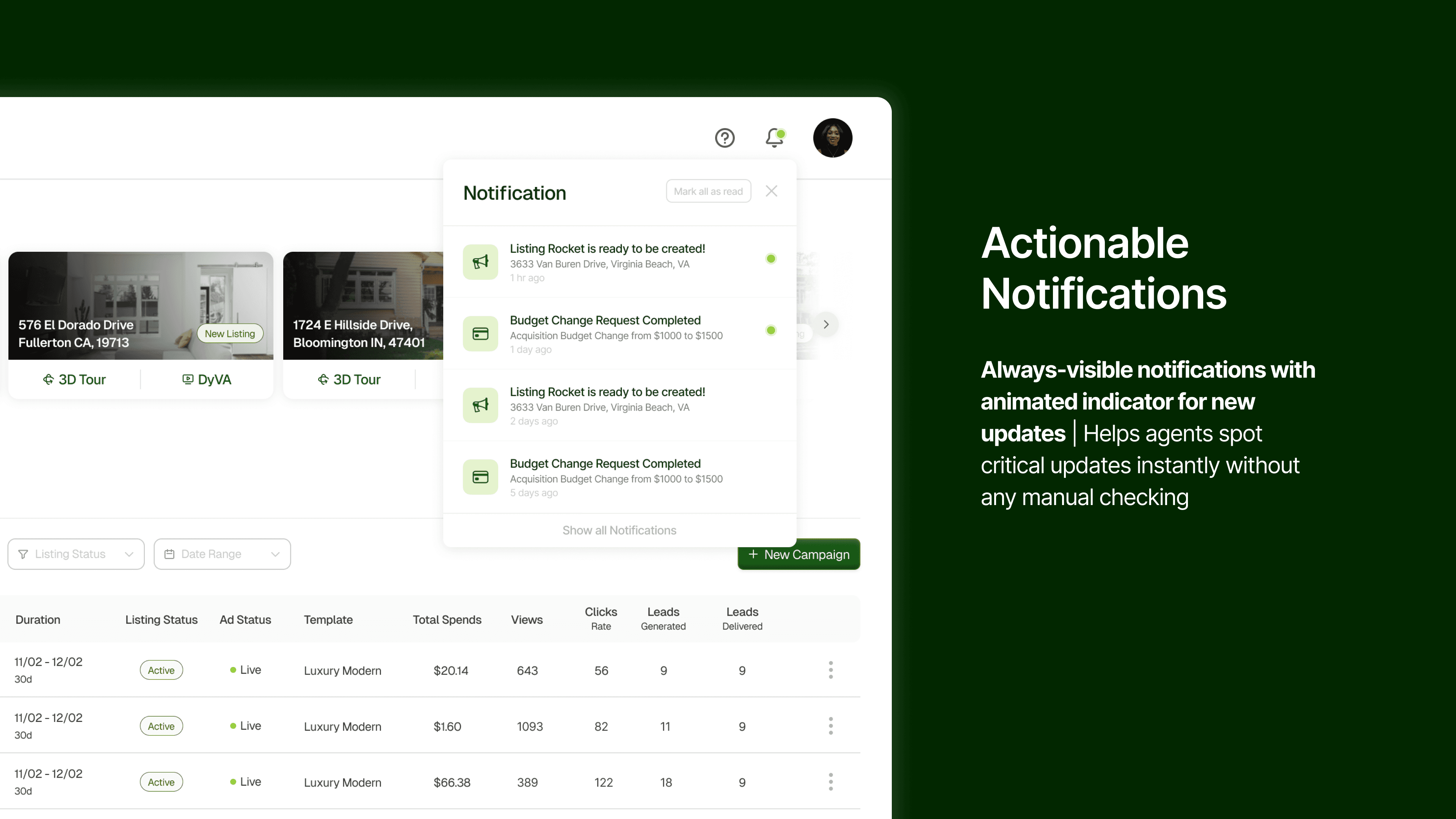Screen dimensions: 1456x819
Task: Close the Notification panel with the X icon
Action: pyautogui.click(x=772, y=191)
